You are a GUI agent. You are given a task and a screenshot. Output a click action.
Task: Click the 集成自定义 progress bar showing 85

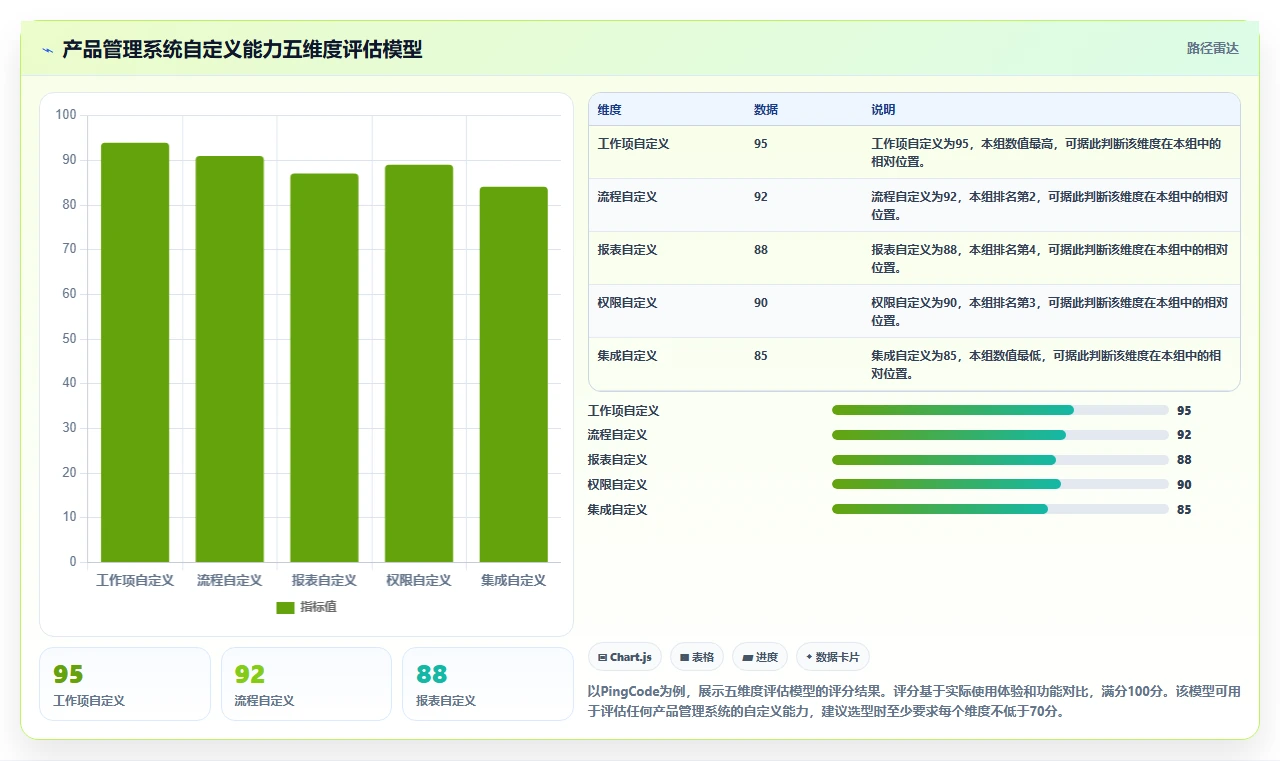[1000, 510]
